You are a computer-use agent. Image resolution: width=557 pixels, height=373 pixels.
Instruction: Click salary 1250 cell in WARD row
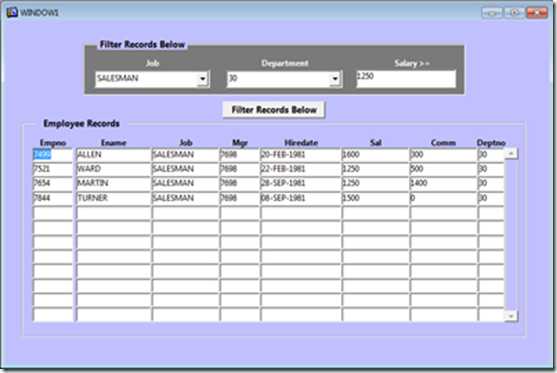375,169
